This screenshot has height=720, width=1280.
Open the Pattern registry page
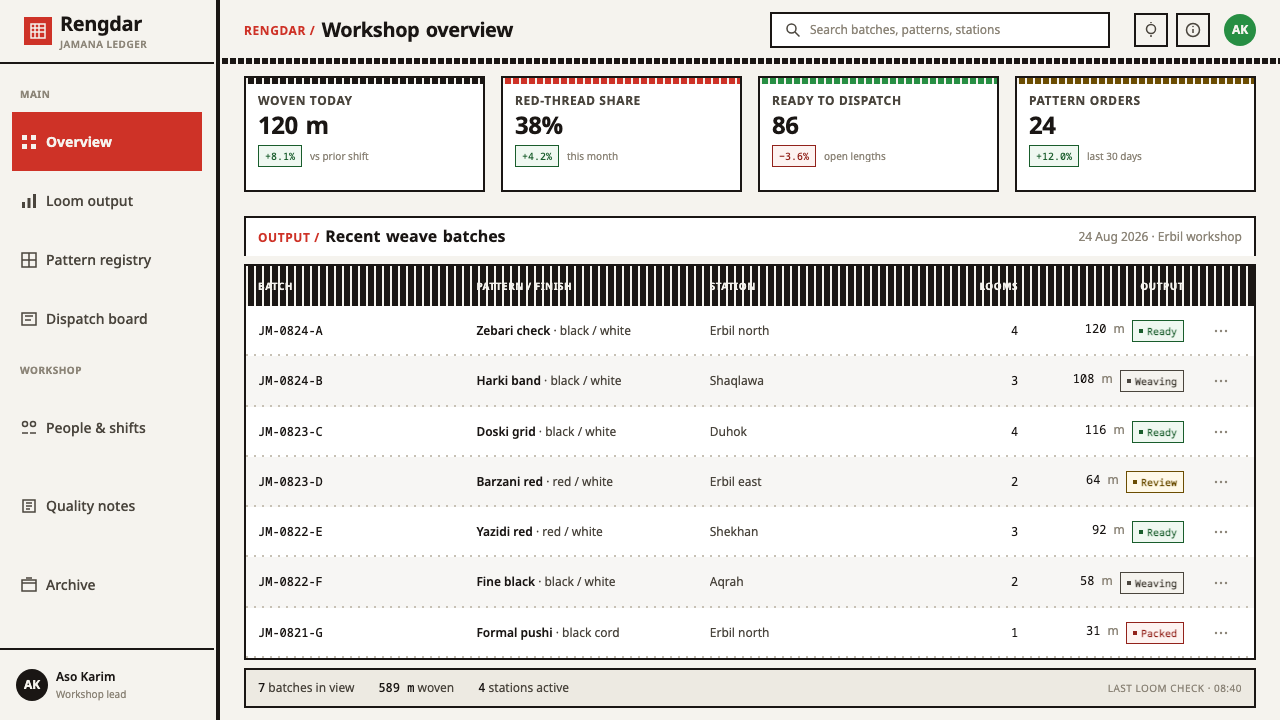click(x=107, y=260)
